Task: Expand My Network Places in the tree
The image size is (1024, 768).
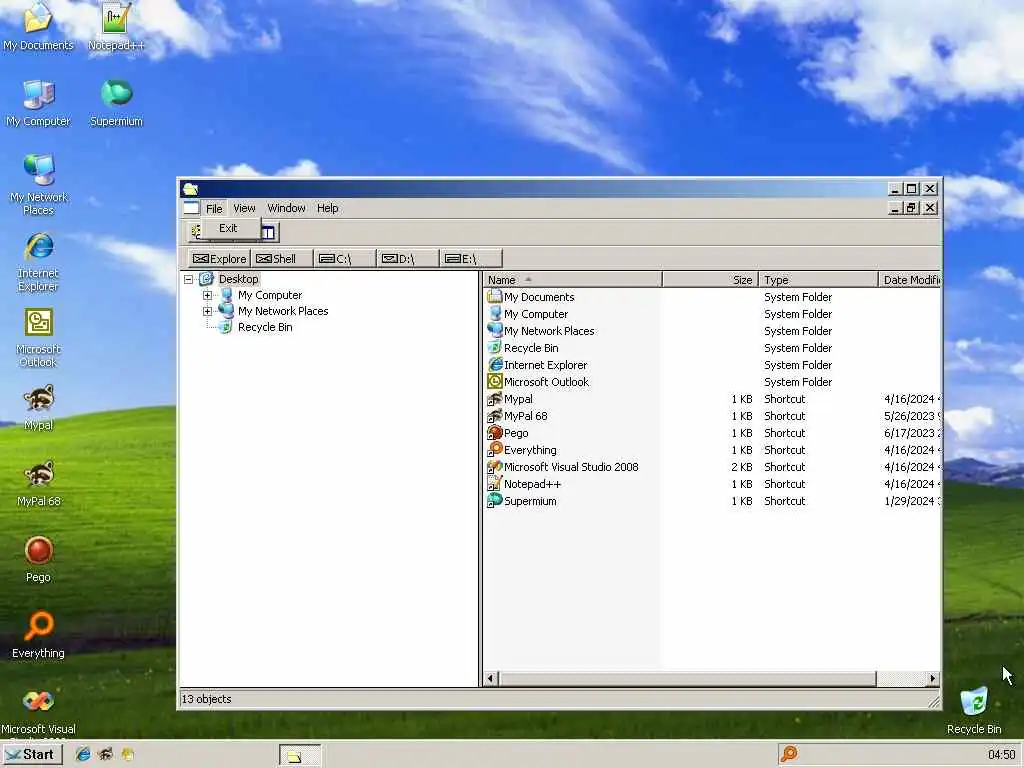Action: point(208,312)
